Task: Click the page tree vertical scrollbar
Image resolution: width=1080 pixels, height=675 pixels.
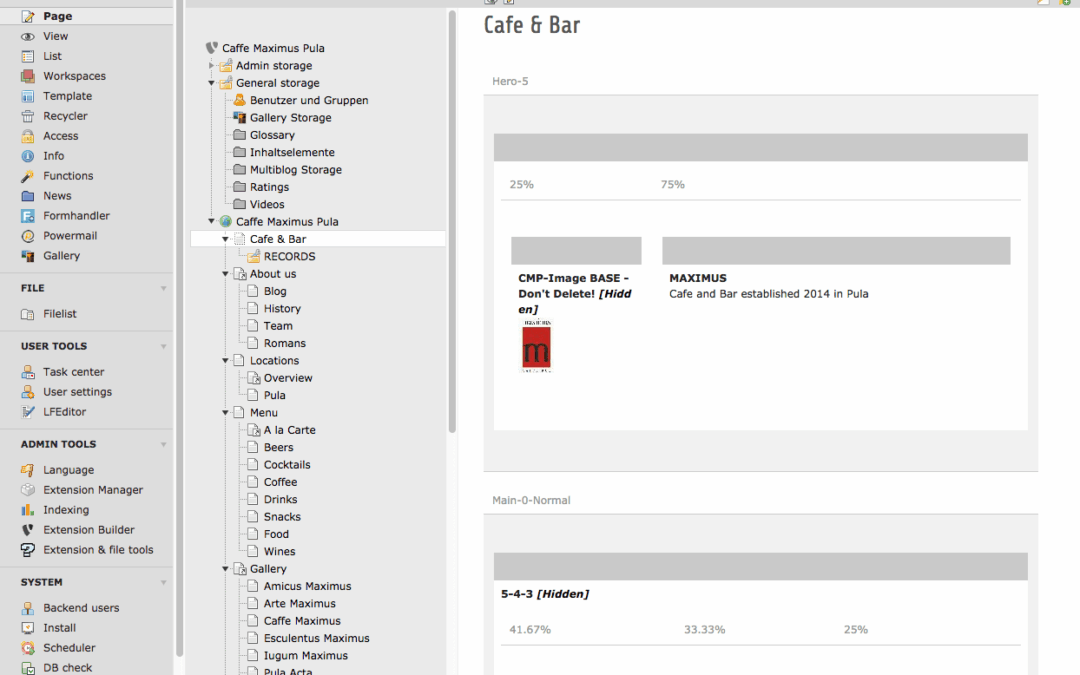Action: [x=453, y=220]
